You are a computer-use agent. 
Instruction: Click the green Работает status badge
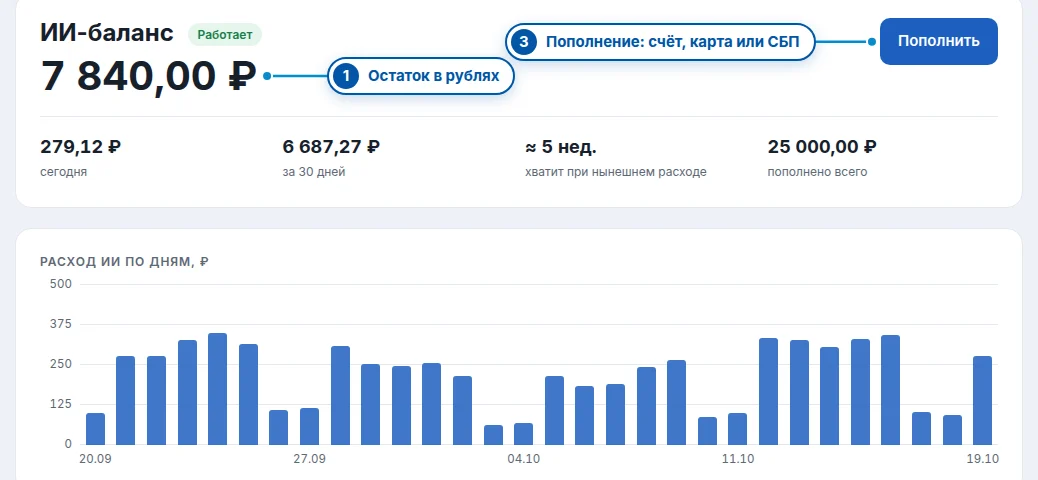tap(225, 35)
